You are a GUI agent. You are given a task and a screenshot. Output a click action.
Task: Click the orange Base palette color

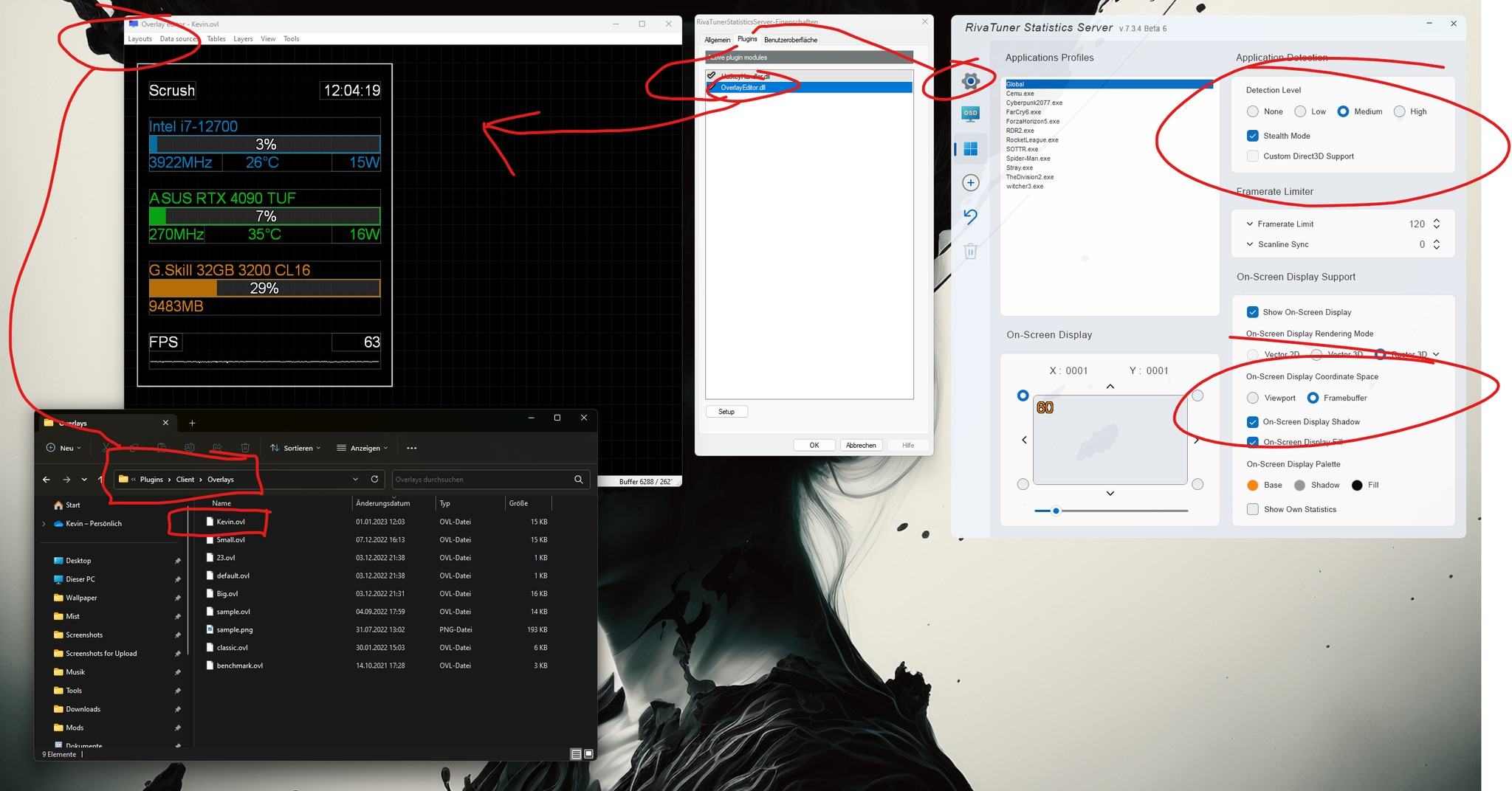pos(1253,485)
